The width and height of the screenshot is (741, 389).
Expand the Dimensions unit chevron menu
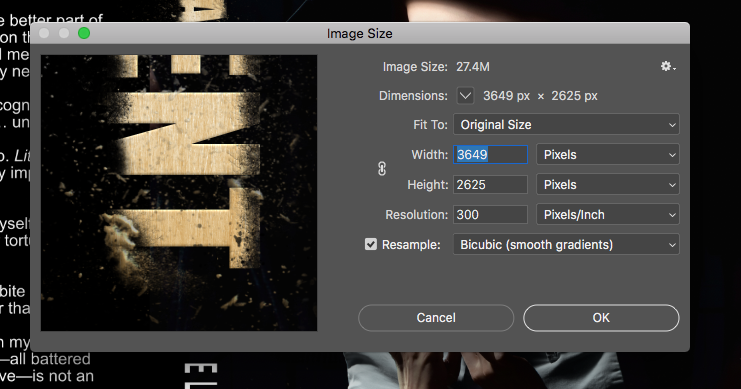point(465,96)
